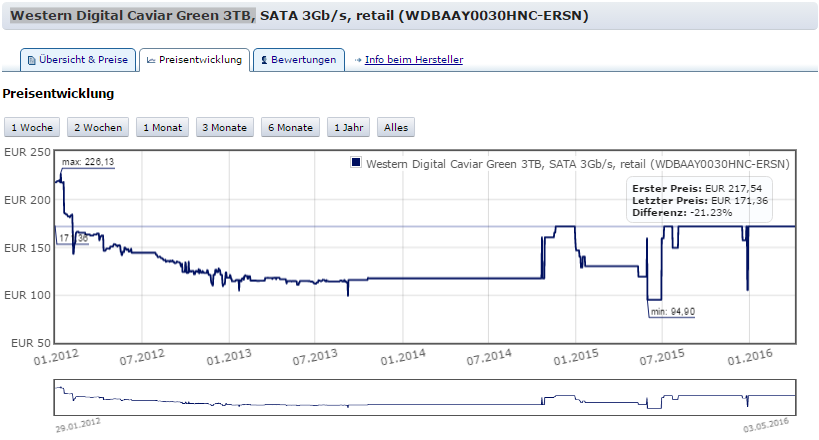Click the max: 226,13 chart label

click(88, 162)
